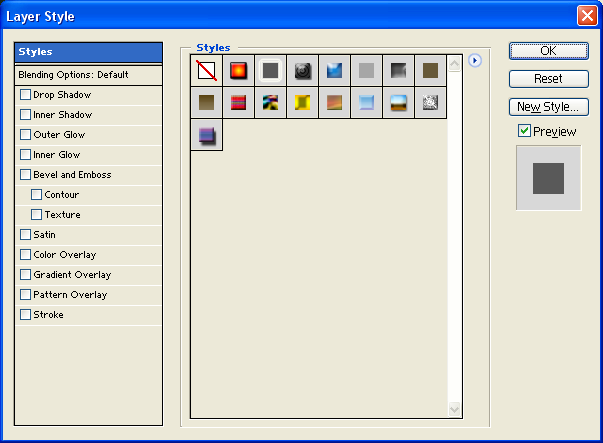The image size is (603, 443).
Task: Check the Satin effect box
Action: (x=25, y=234)
